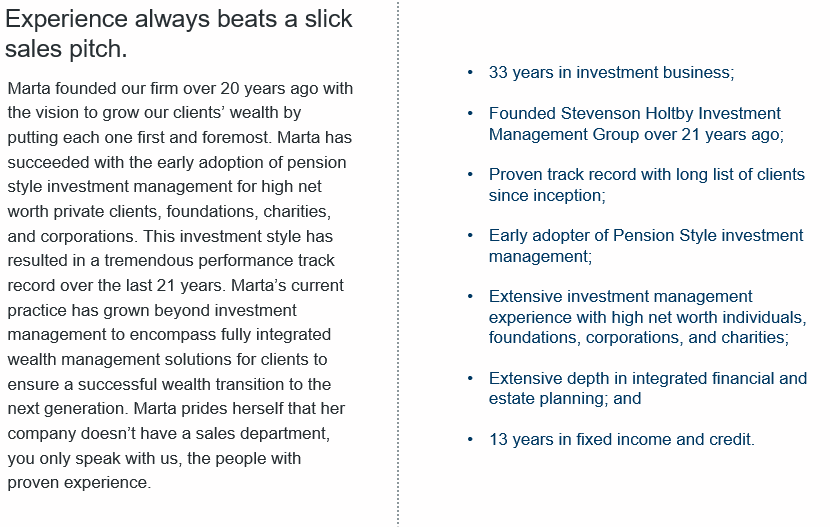Click "Early adopter of Pension Style" bullet text
Image resolution: width=830 pixels, height=527 pixels.
tap(645, 246)
